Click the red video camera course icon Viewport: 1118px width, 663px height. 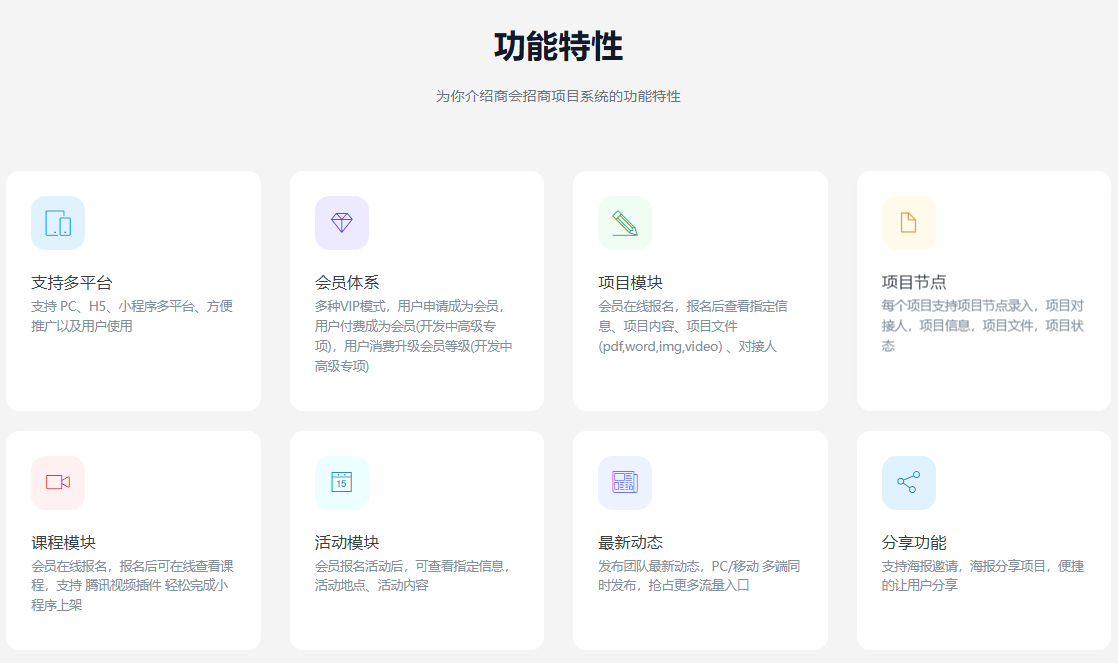pos(58,483)
